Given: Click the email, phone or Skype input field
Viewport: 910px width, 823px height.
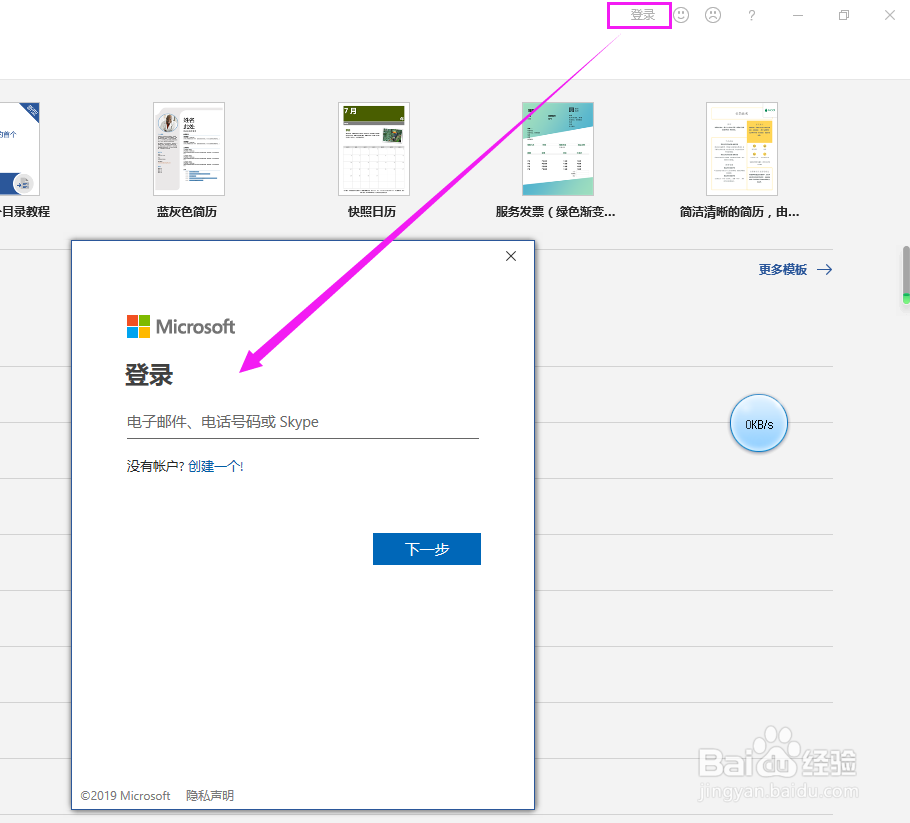Looking at the screenshot, I should tap(300, 422).
